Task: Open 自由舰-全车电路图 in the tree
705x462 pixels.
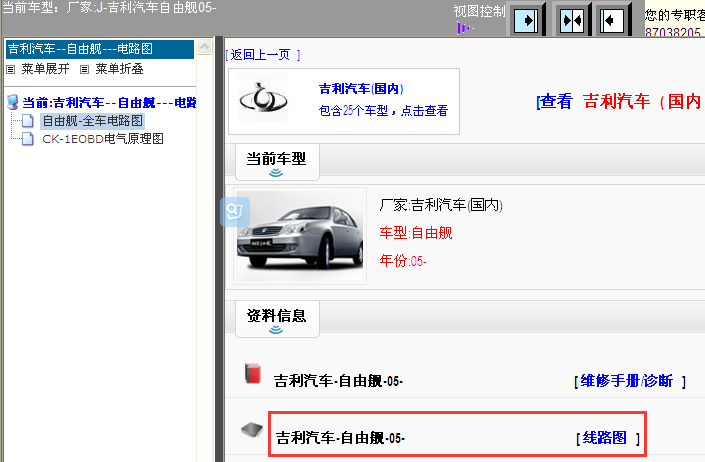Action: pos(92,120)
